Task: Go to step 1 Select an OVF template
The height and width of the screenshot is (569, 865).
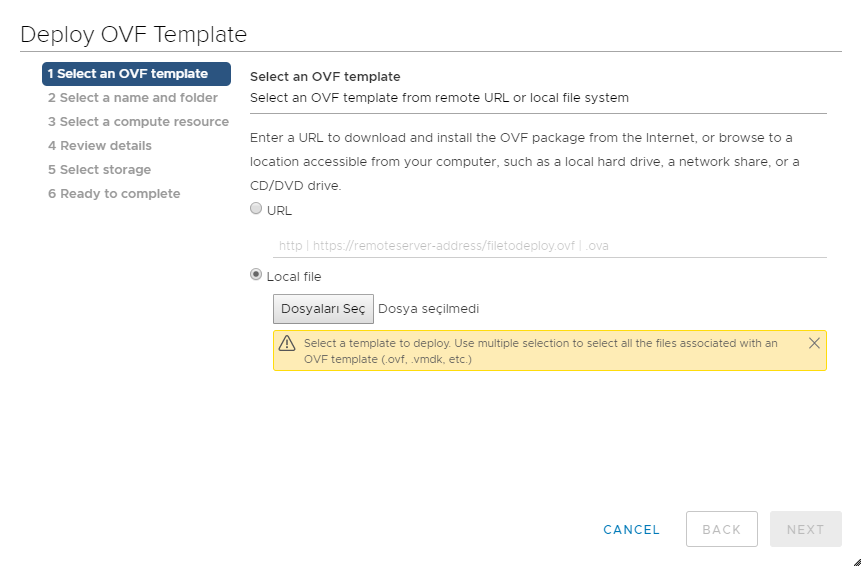Action: 136,74
